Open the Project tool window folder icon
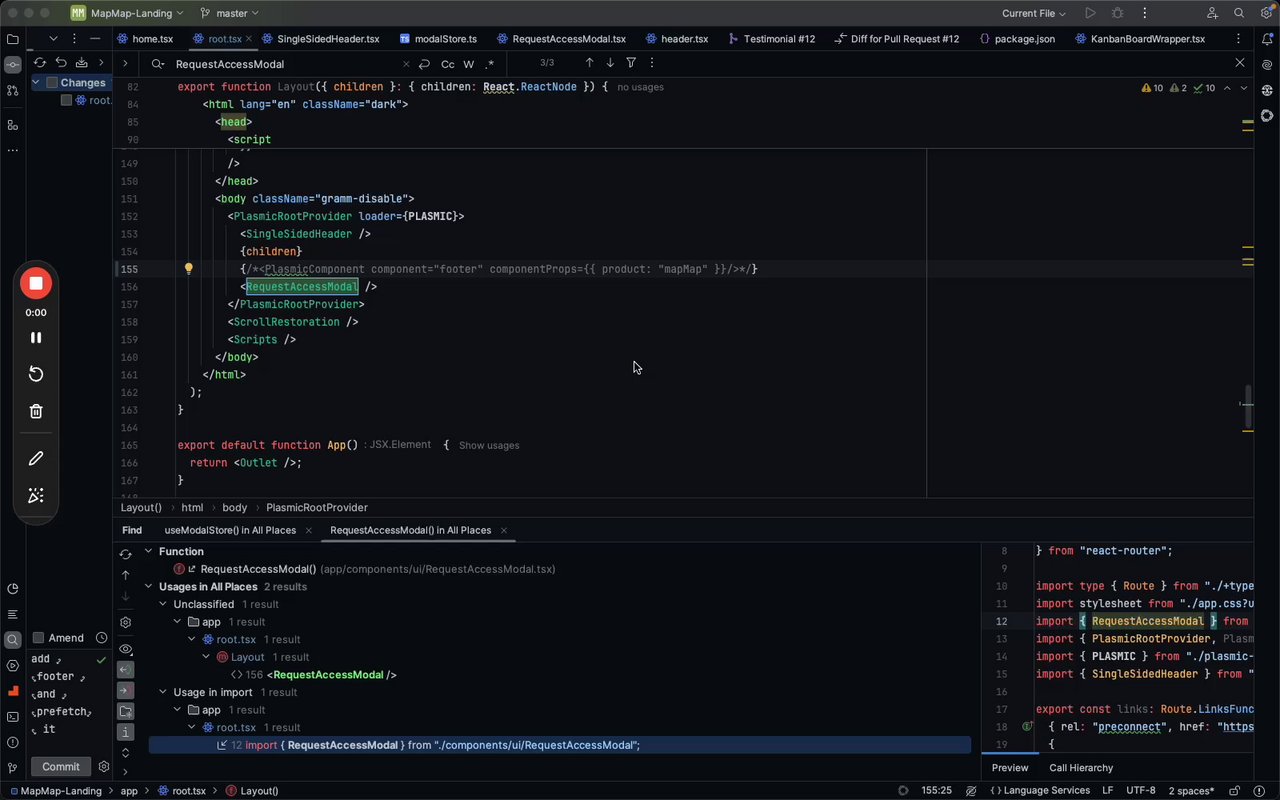1280x800 pixels. [13, 39]
